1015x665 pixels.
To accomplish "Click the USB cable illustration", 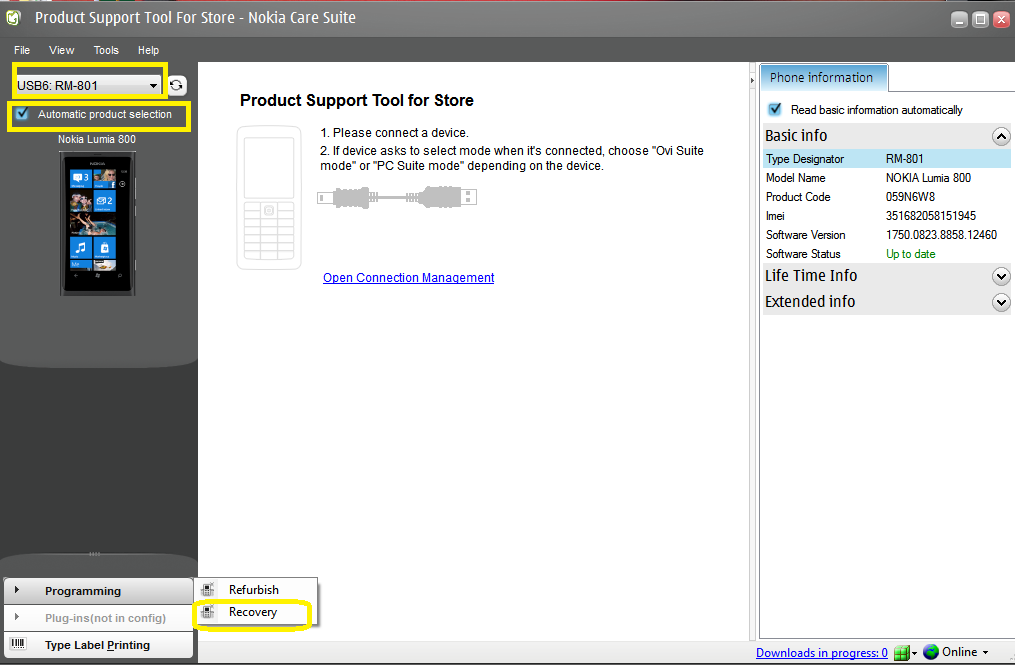I will pyautogui.click(x=397, y=197).
